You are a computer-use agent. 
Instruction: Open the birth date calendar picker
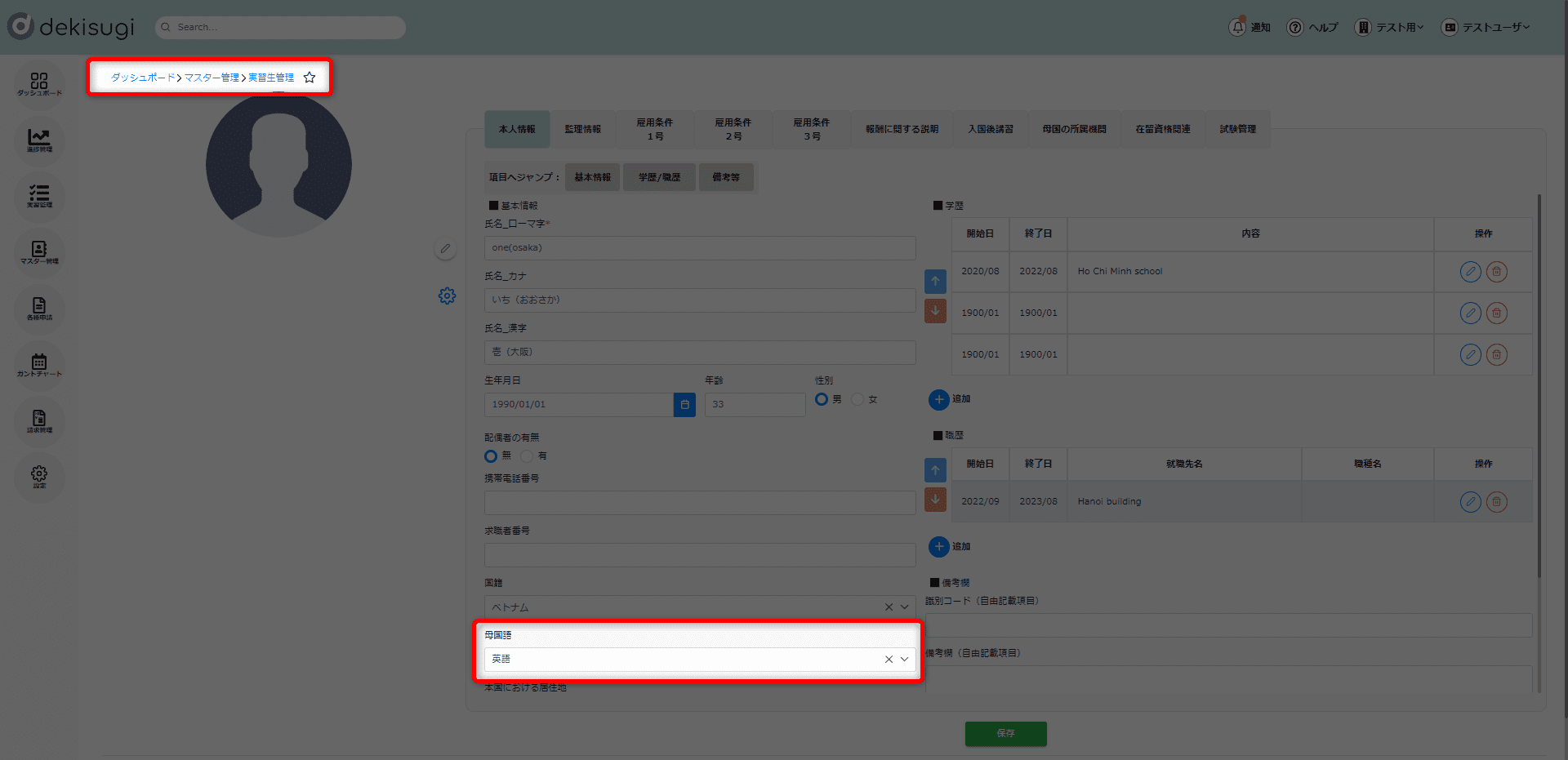(684, 405)
